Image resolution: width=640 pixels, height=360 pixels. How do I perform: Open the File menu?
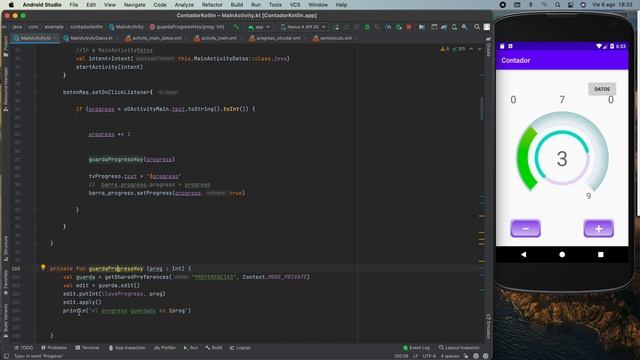tap(73, 5)
